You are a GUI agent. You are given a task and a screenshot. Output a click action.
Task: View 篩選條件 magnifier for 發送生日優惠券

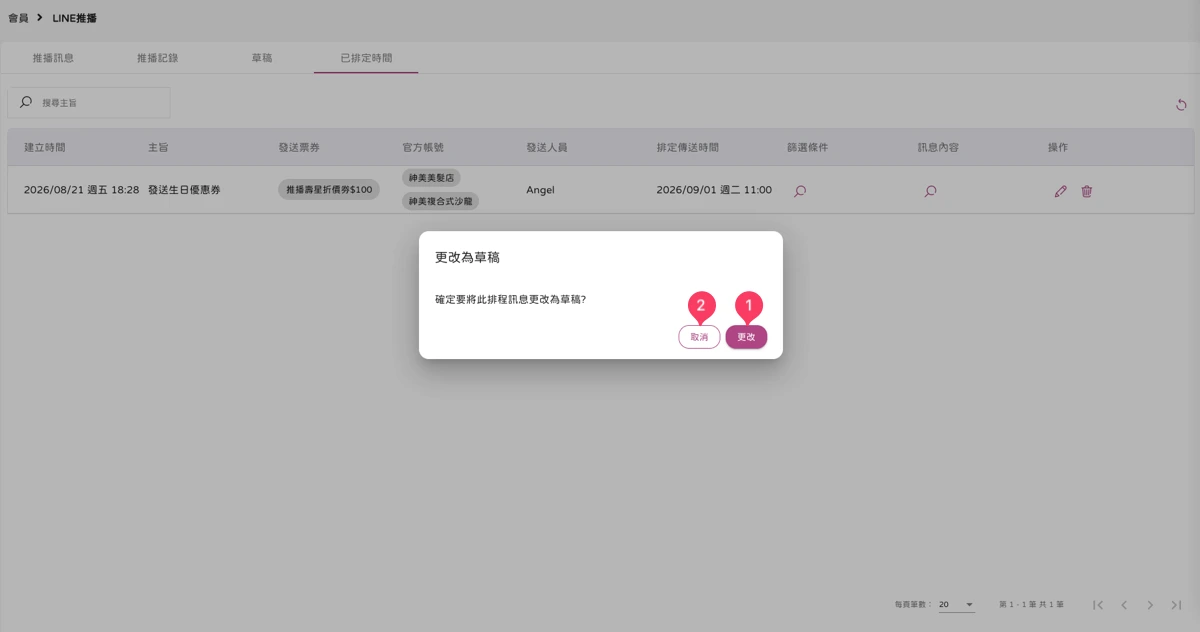tap(800, 191)
